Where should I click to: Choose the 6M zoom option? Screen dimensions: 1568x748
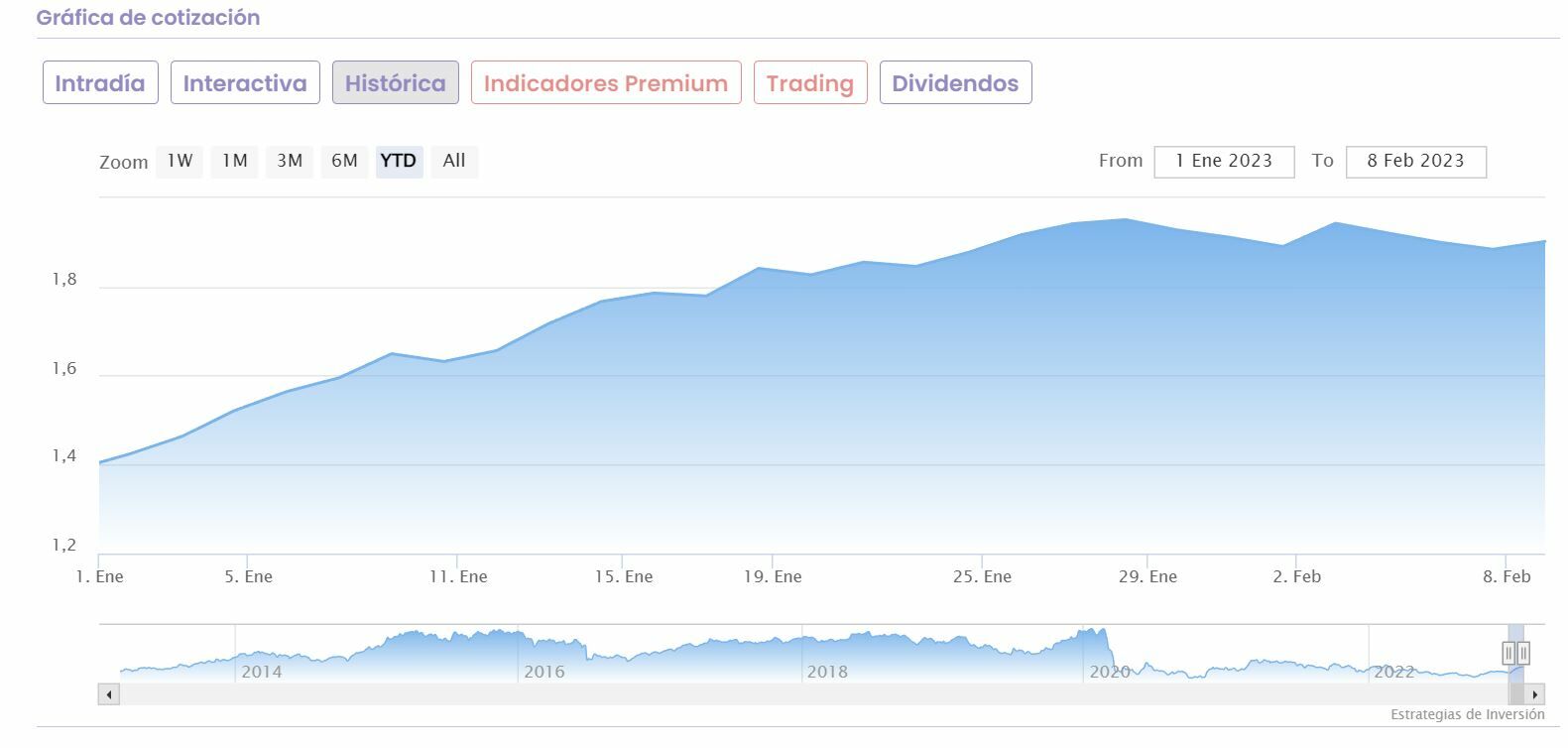[344, 161]
